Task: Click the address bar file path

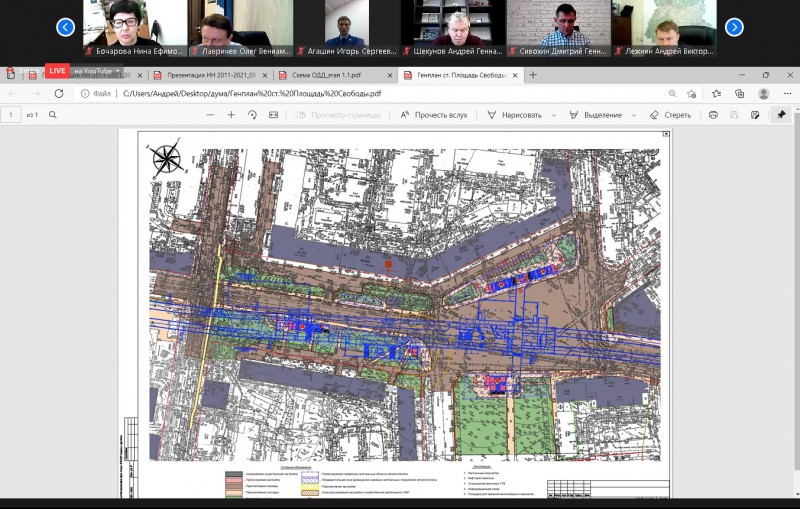Action: coord(250,93)
